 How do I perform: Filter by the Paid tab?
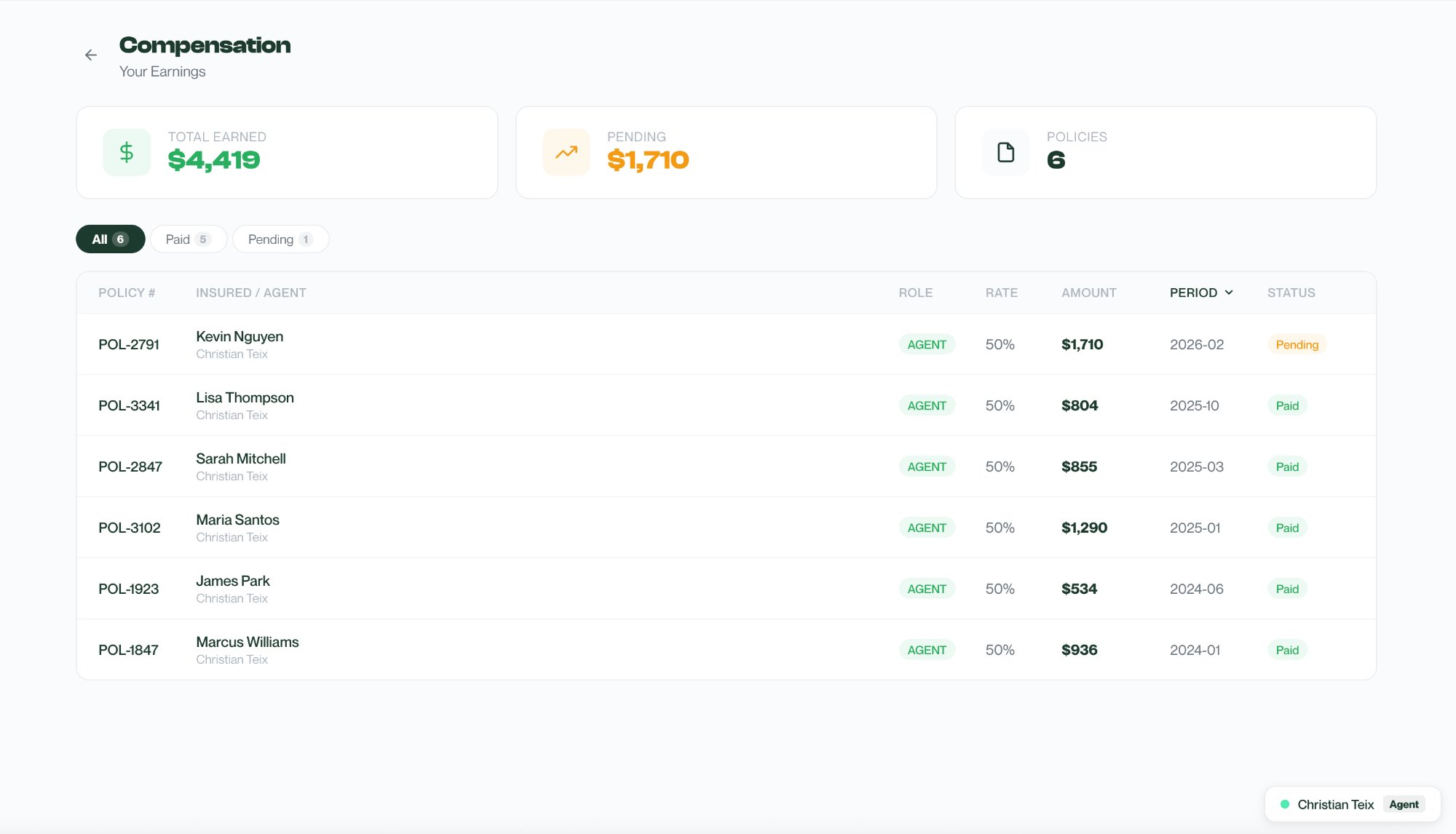point(189,239)
